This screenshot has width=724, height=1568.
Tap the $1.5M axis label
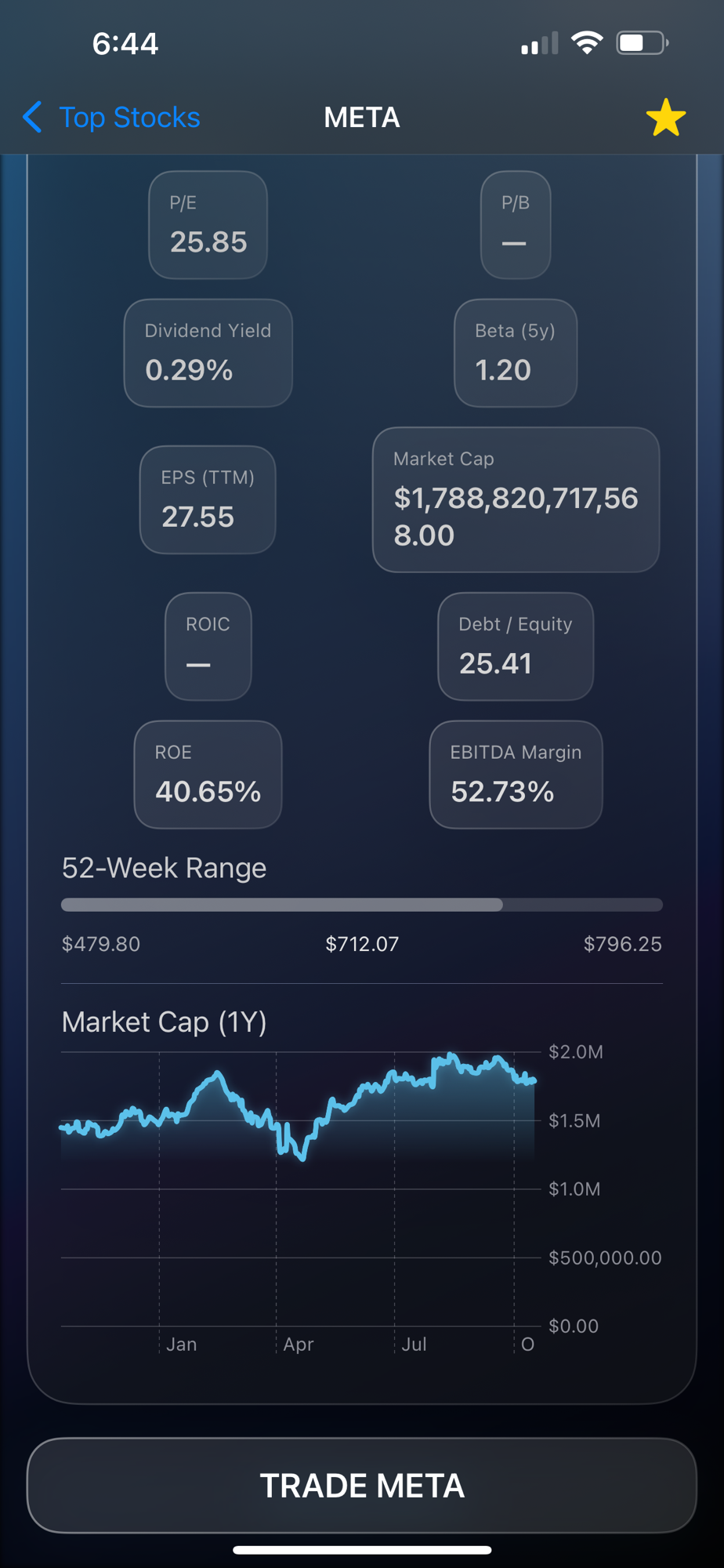[x=574, y=1120]
